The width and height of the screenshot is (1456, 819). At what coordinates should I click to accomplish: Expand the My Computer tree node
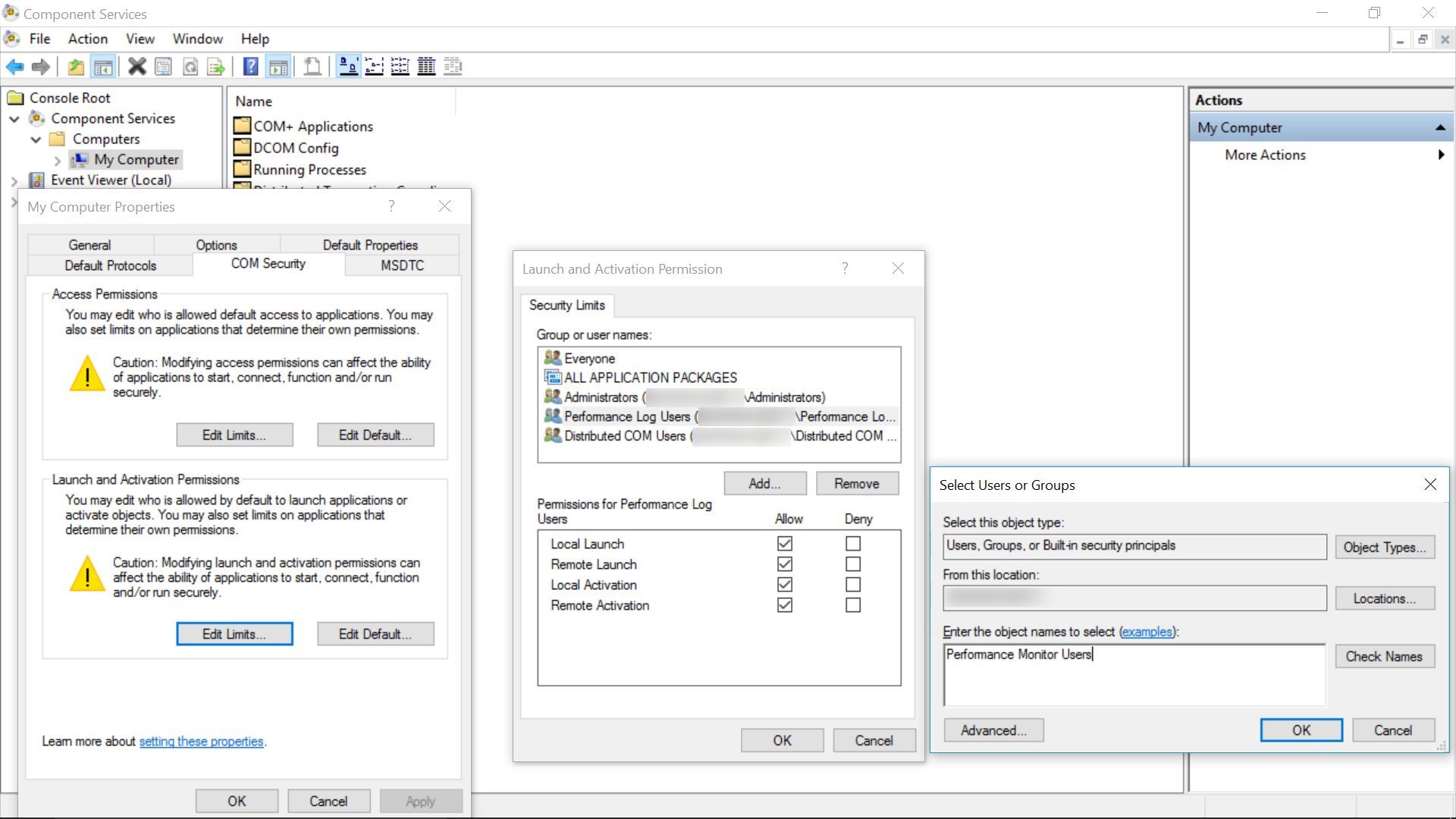click(57, 160)
